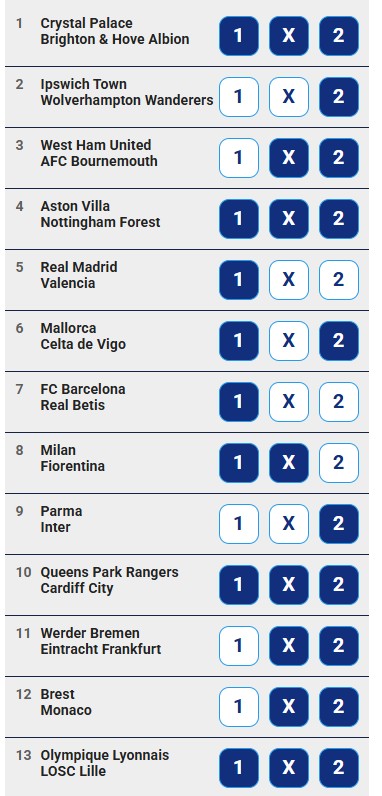Select 2 for Milan vs Fiorentina
Viewport: 382px width, 796px height.
point(339,463)
